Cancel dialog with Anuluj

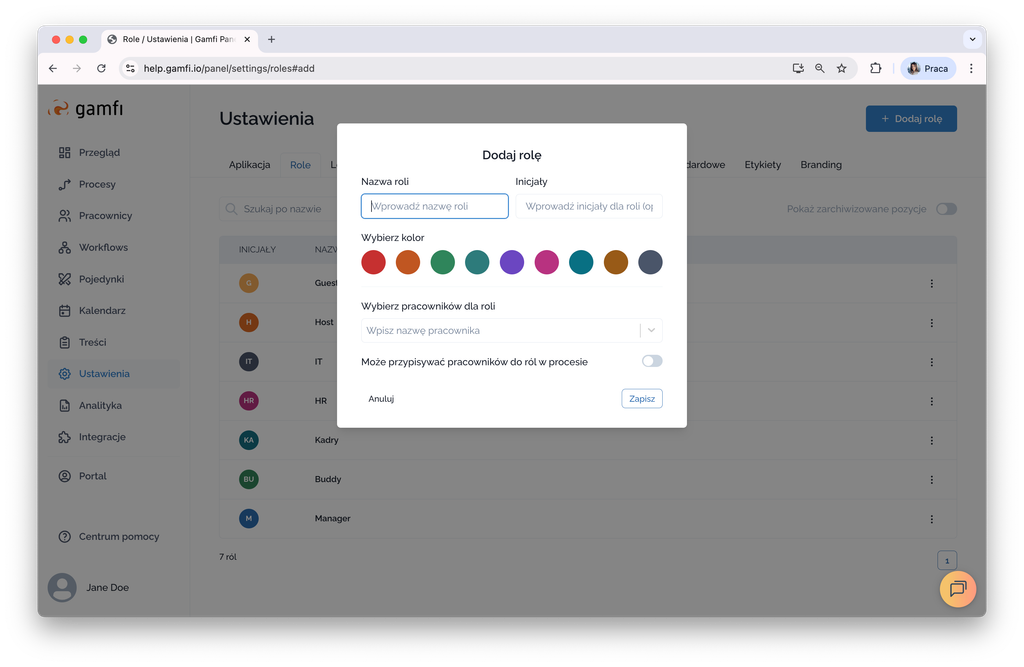(381, 399)
